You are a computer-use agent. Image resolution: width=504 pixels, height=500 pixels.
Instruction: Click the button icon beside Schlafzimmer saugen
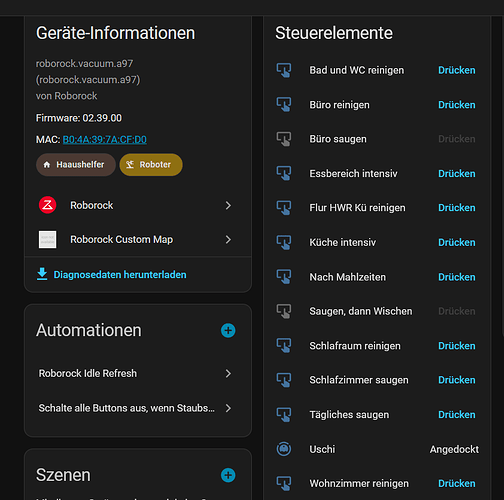[x=284, y=380]
